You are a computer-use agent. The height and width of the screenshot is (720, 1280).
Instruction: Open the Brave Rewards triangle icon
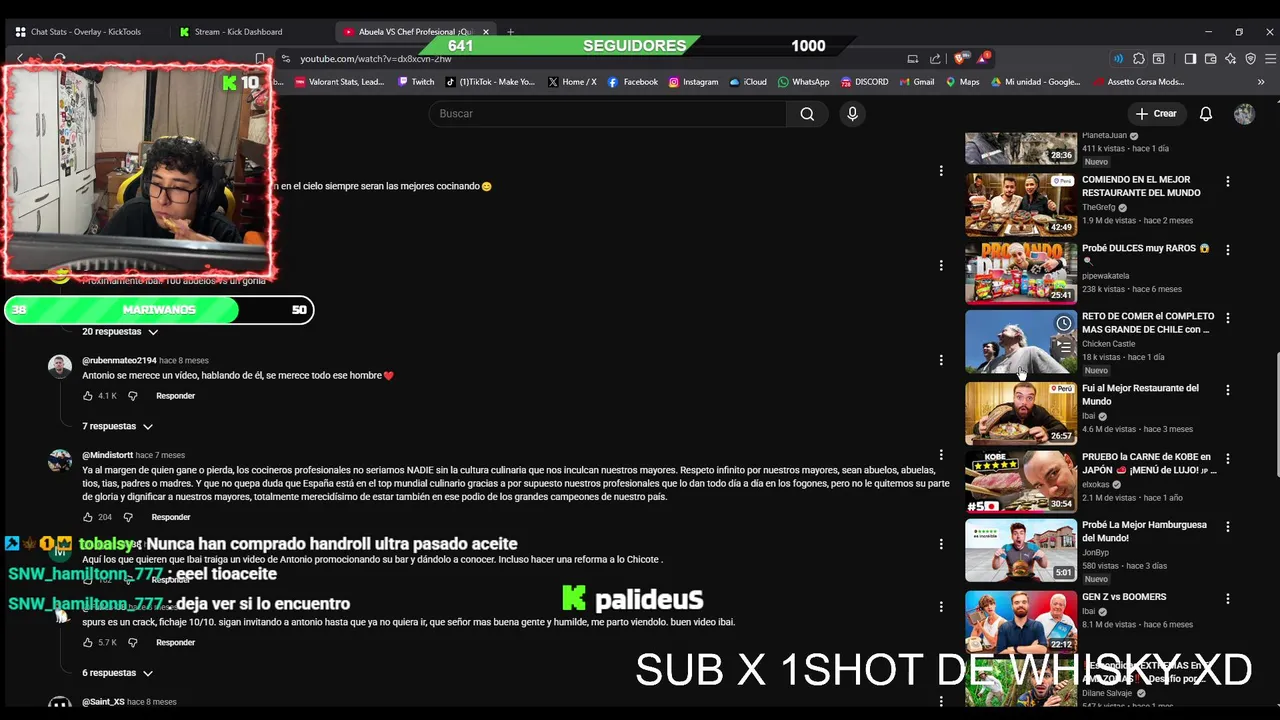[982, 59]
